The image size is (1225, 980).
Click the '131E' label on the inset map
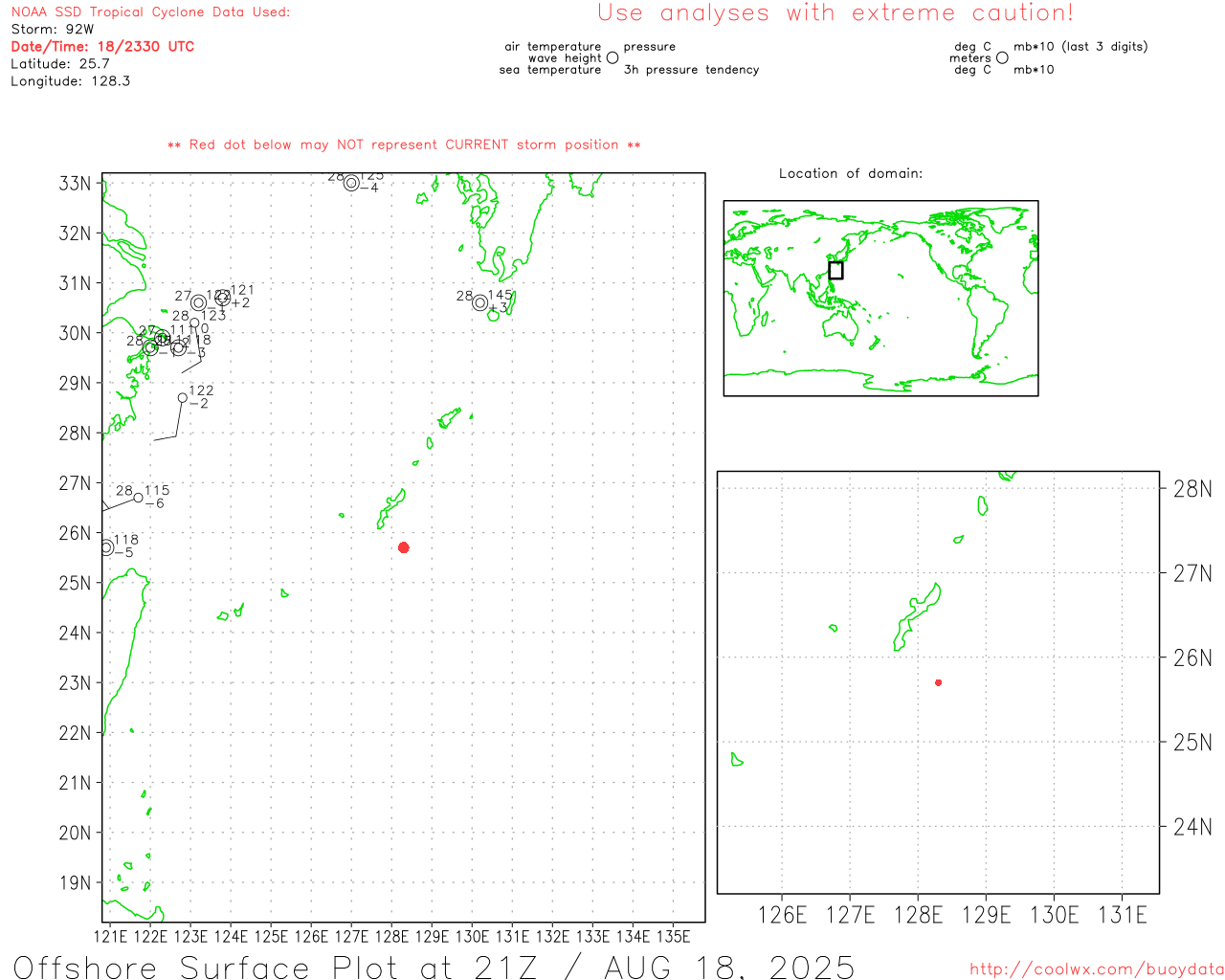tap(1122, 916)
